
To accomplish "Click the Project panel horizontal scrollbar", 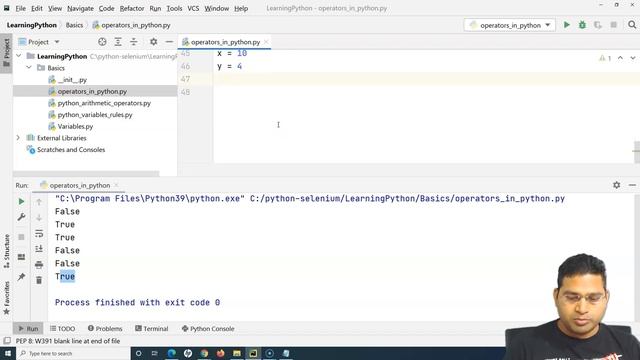I will coord(87,173).
